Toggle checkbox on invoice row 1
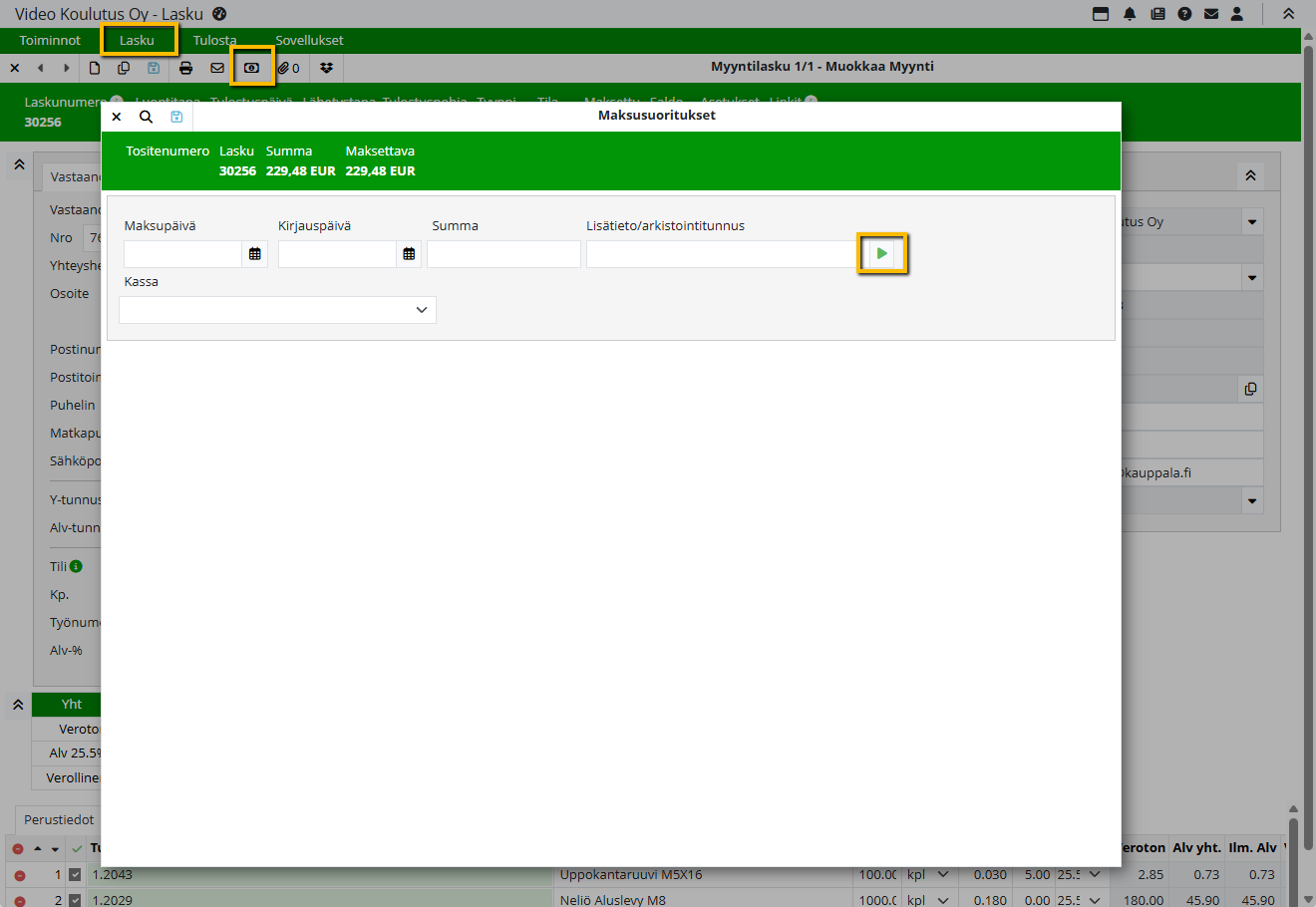 [x=75, y=875]
